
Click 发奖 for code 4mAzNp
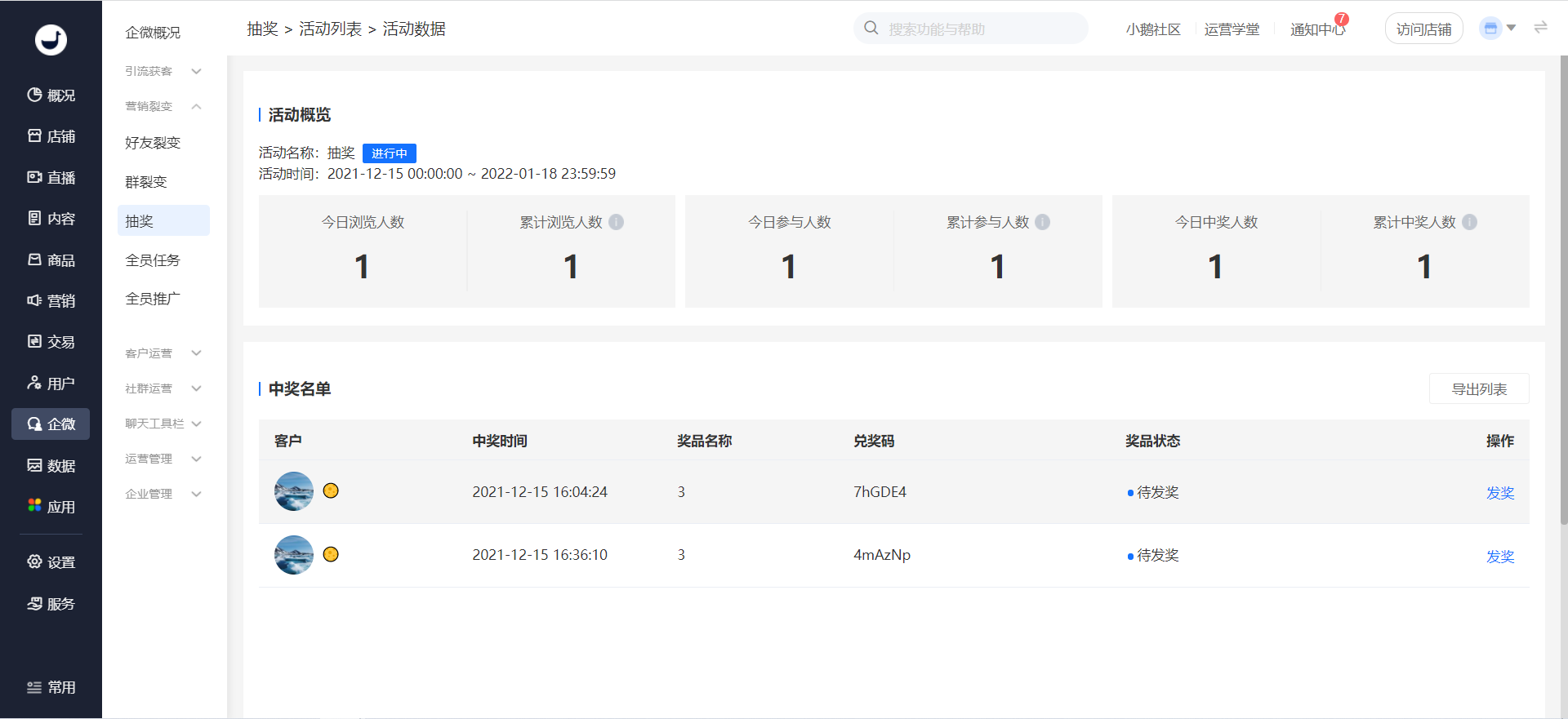click(x=1500, y=557)
